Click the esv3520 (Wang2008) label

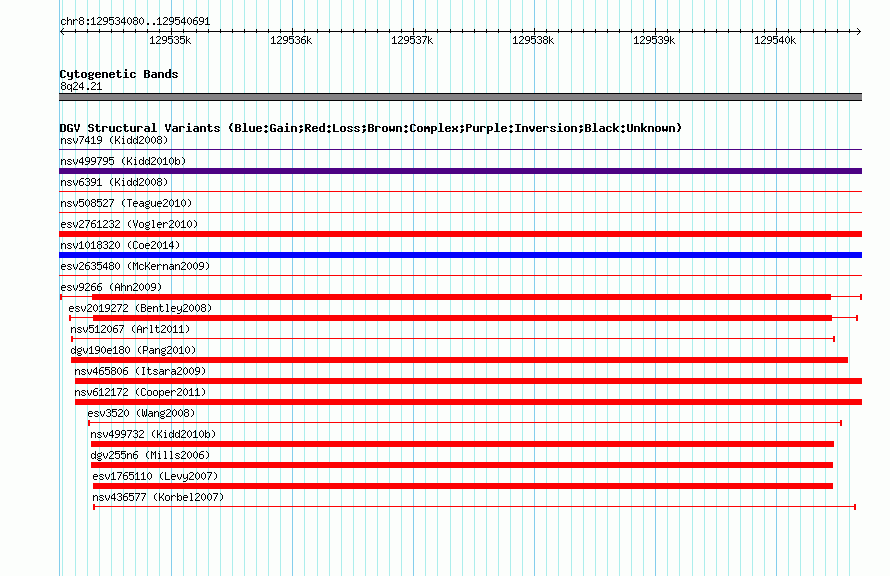(x=141, y=413)
